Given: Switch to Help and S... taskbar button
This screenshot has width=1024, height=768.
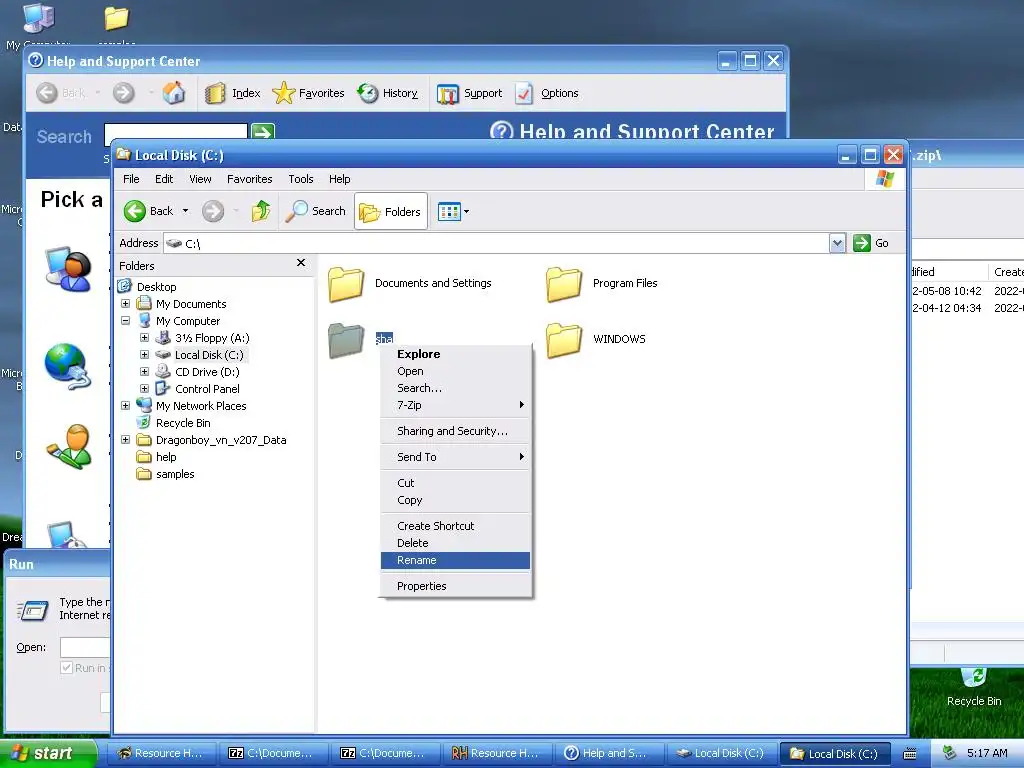Looking at the screenshot, I should point(609,753).
